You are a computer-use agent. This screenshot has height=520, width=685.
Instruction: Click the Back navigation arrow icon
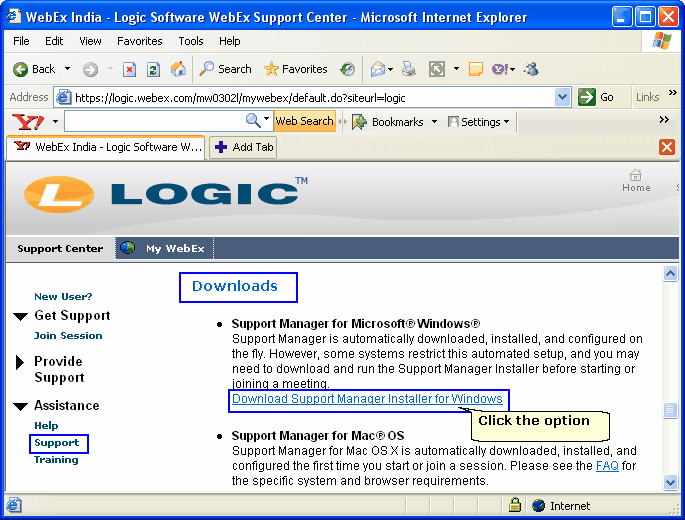(20, 69)
